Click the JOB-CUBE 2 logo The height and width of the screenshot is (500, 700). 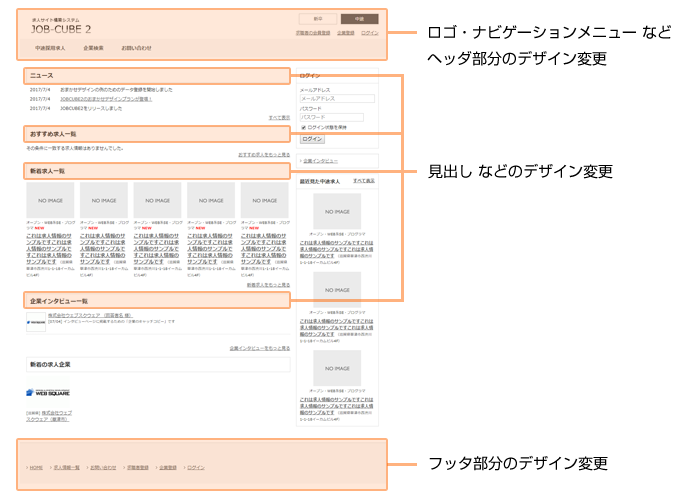[61, 29]
